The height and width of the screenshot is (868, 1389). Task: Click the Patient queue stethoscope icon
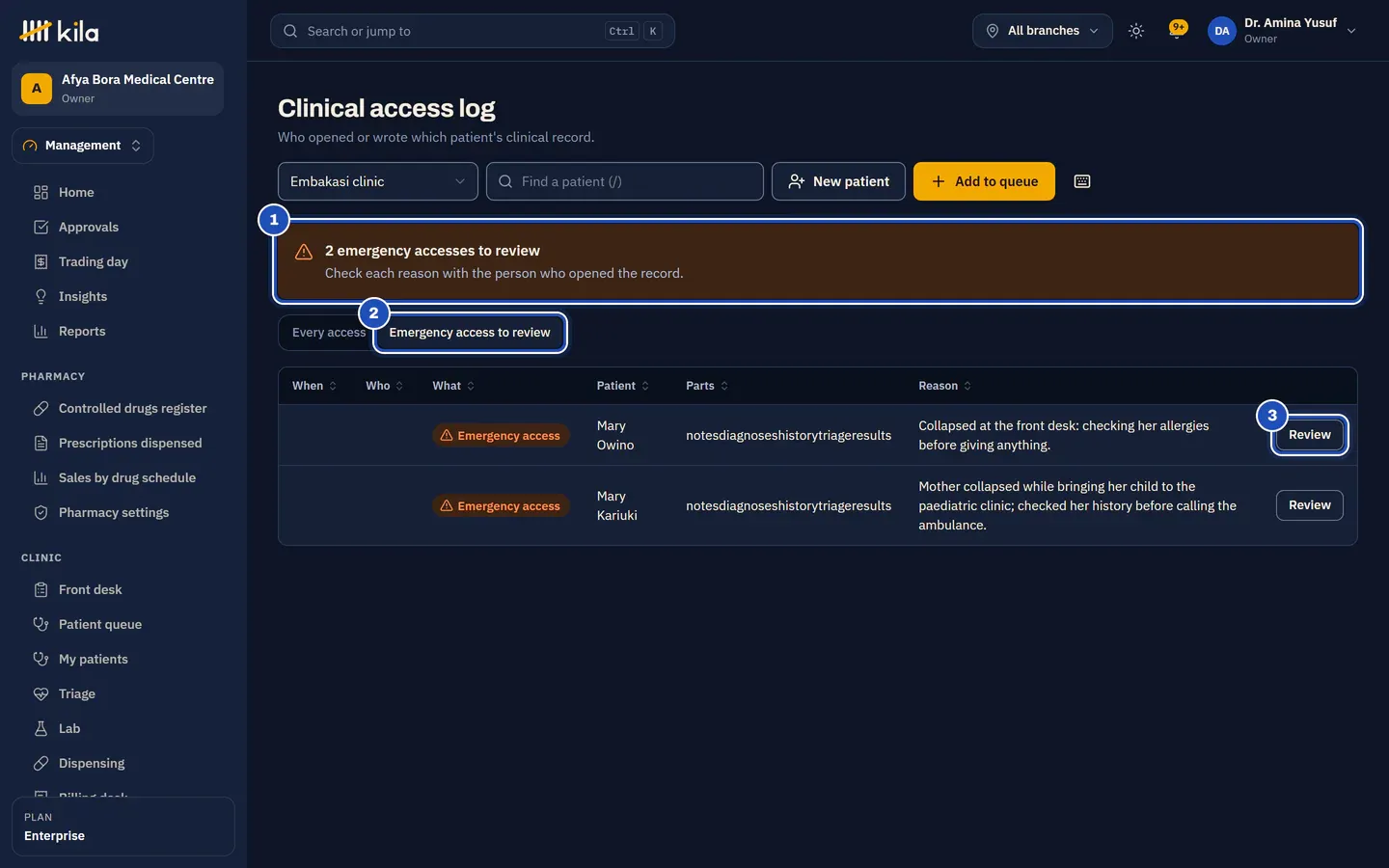pos(41,624)
